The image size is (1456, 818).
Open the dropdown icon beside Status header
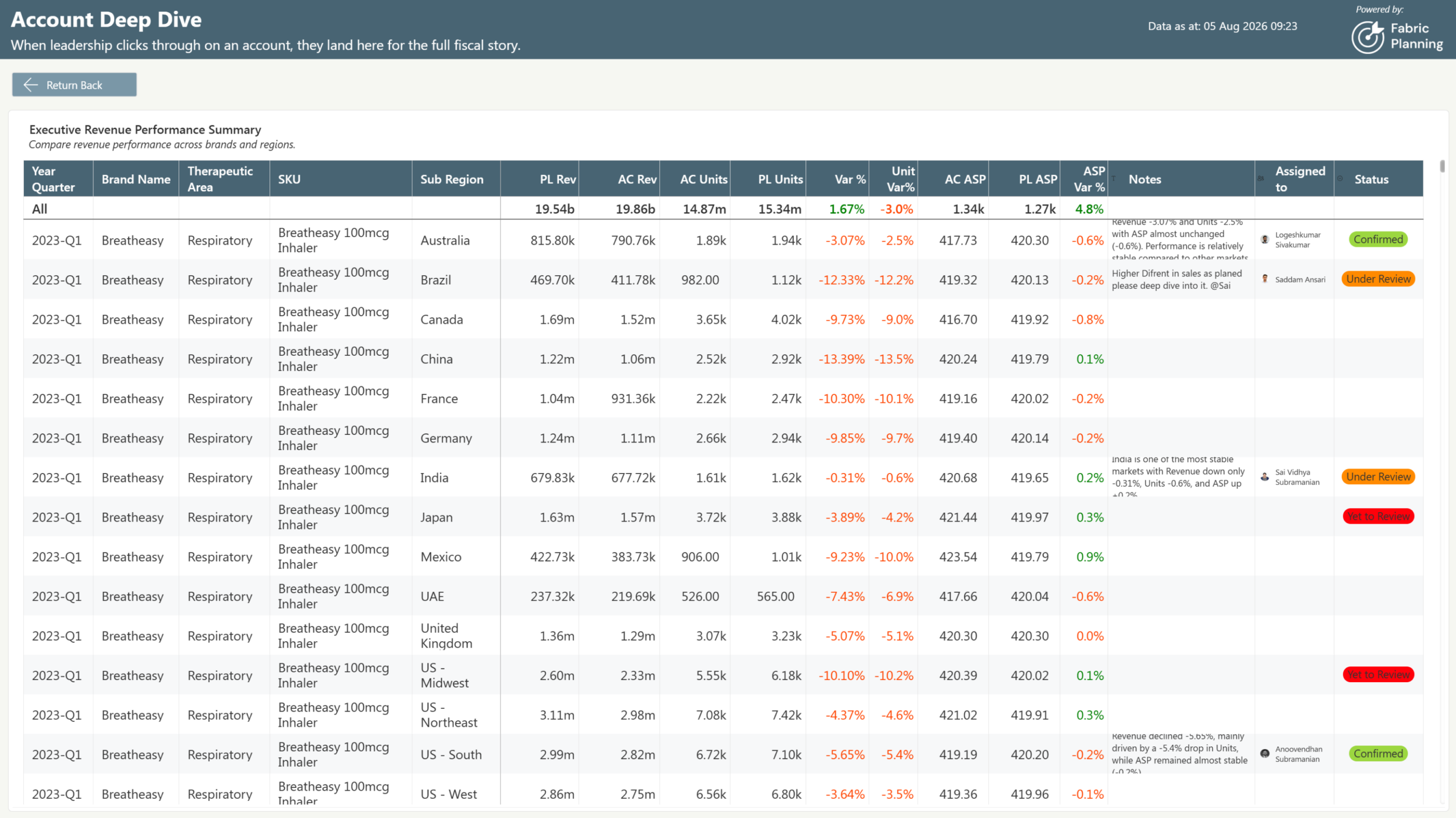[x=1340, y=178]
